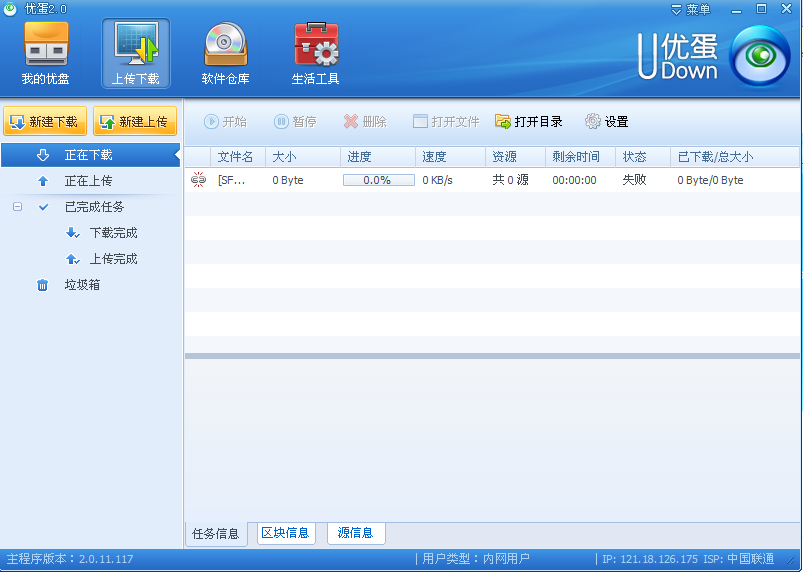803x575 pixels.
Task: Click the 开始 start toolbar button
Action: point(225,122)
